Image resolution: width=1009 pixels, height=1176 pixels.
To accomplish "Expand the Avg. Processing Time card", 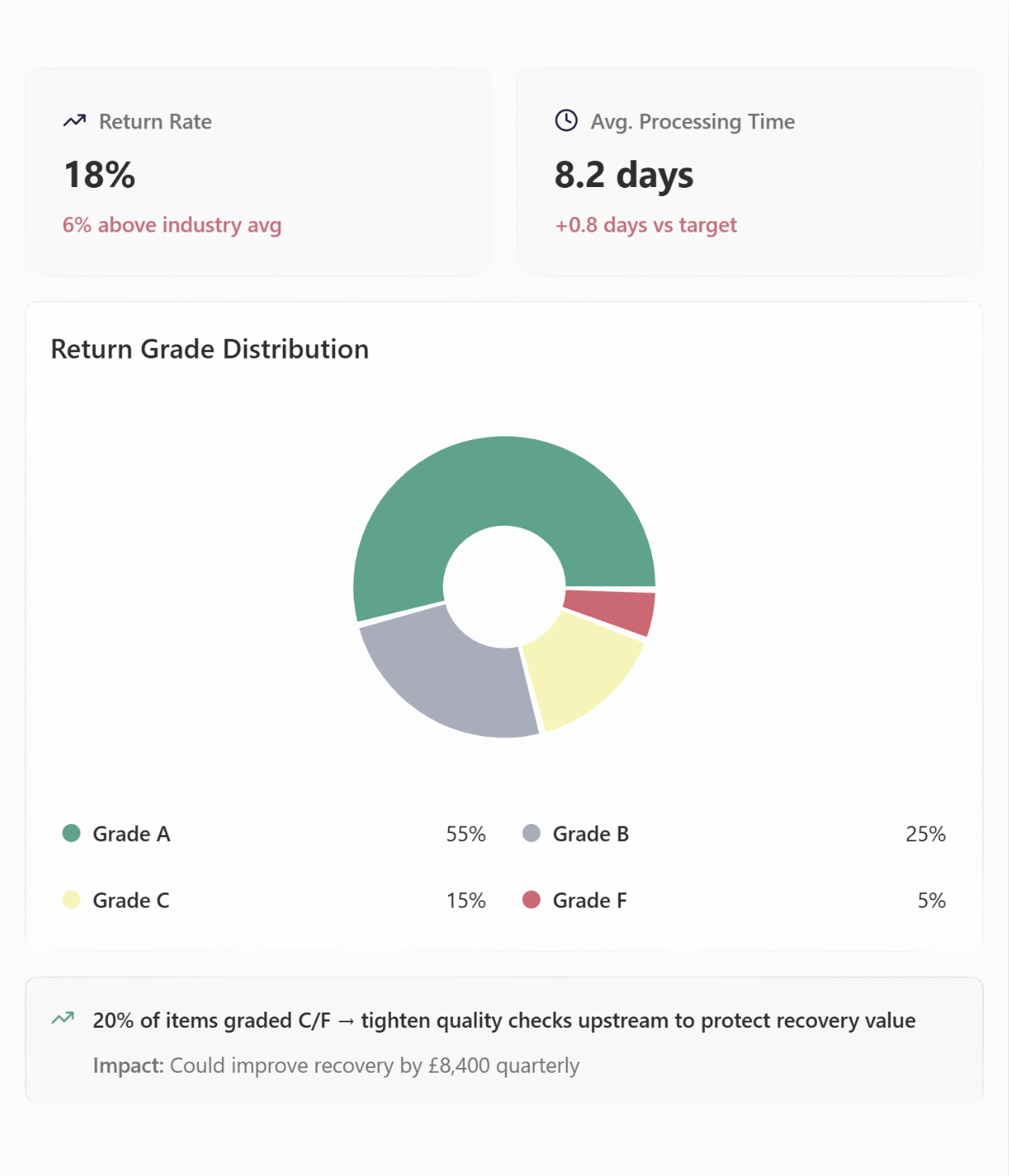I will tap(748, 171).
